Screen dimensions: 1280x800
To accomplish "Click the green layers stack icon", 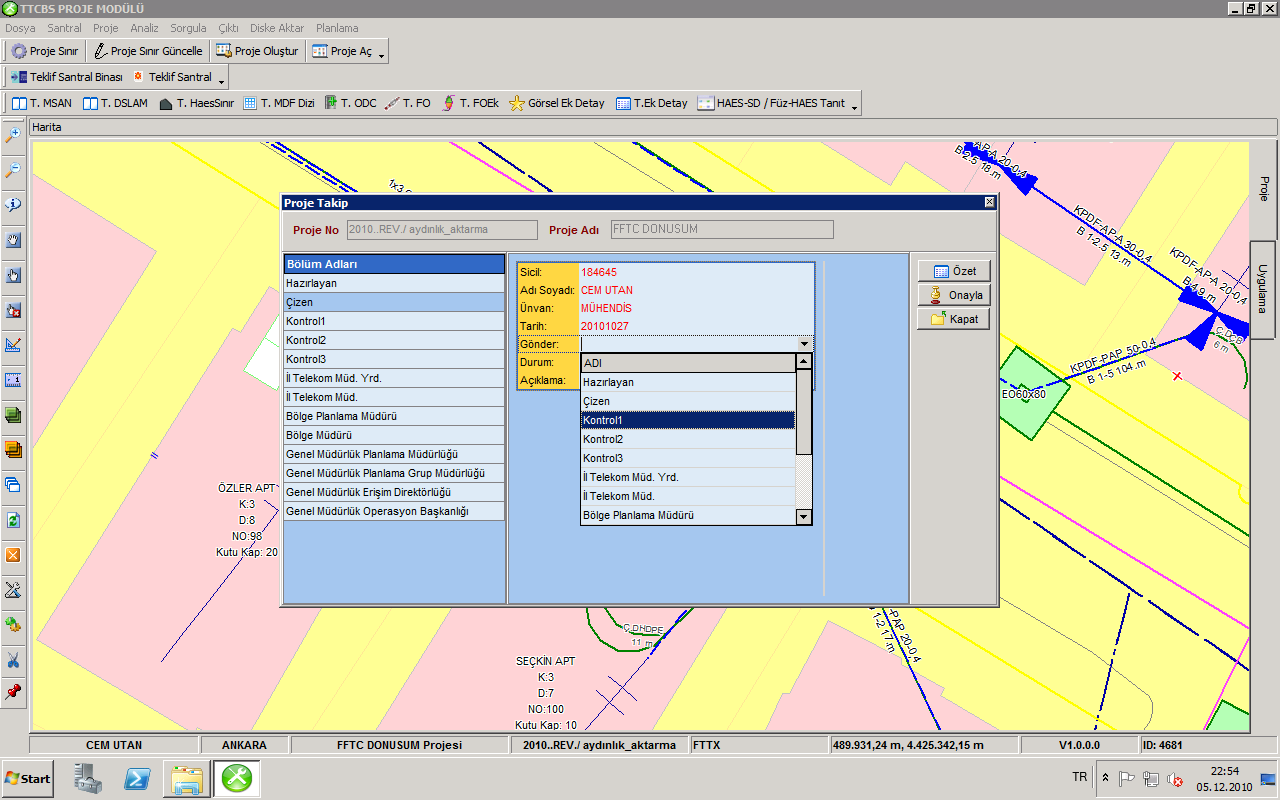I will click(13, 414).
